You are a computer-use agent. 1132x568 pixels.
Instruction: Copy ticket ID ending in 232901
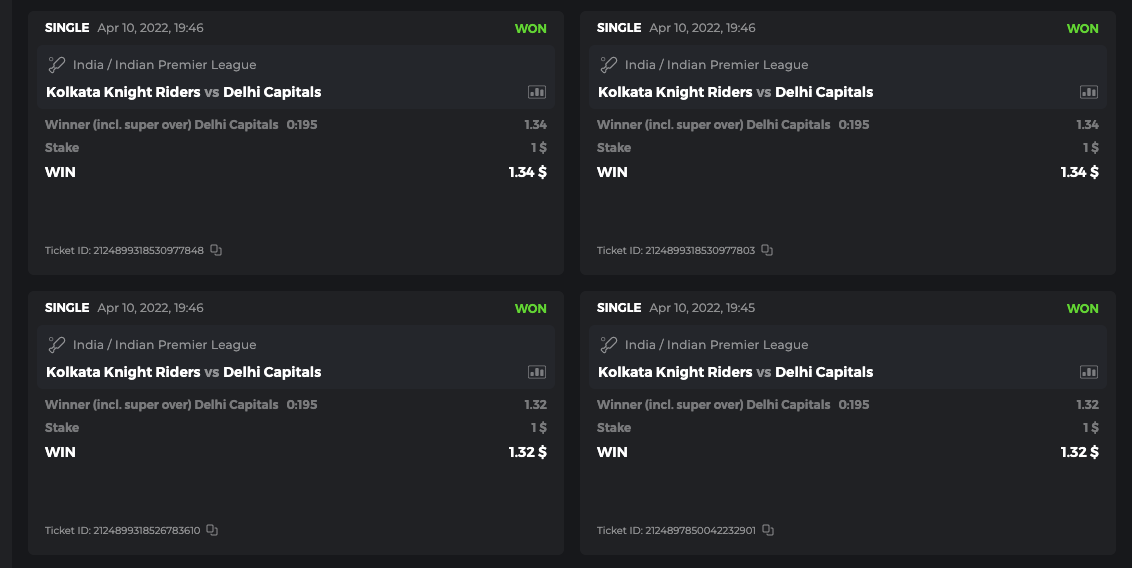click(768, 530)
